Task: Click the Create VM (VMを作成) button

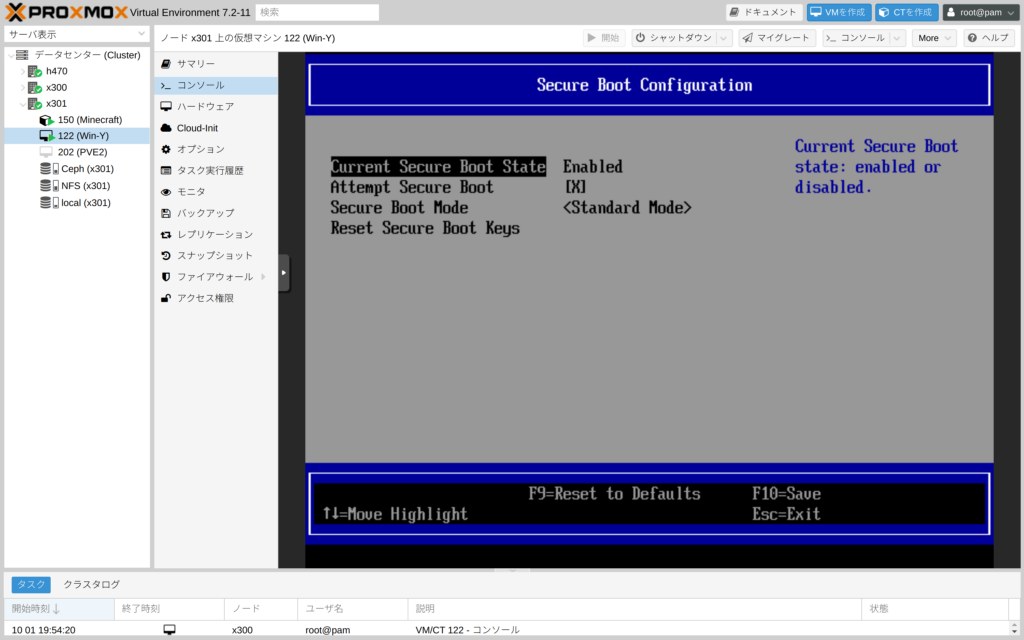Action: pyautogui.click(x=839, y=12)
